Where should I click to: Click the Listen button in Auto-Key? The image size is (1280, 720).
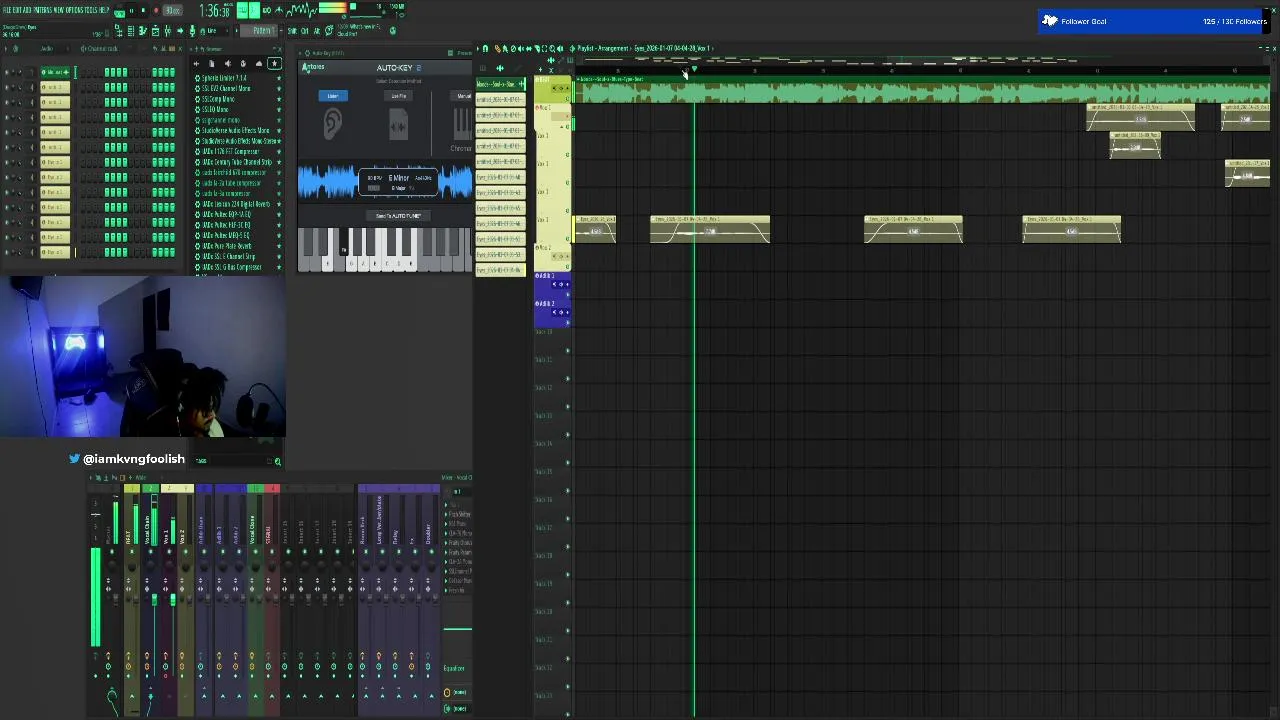click(333, 96)
